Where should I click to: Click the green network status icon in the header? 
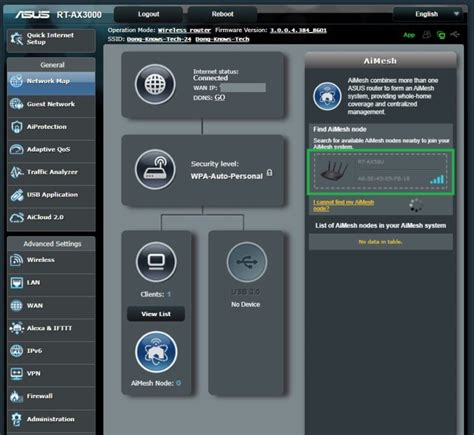tap(441, 35)
